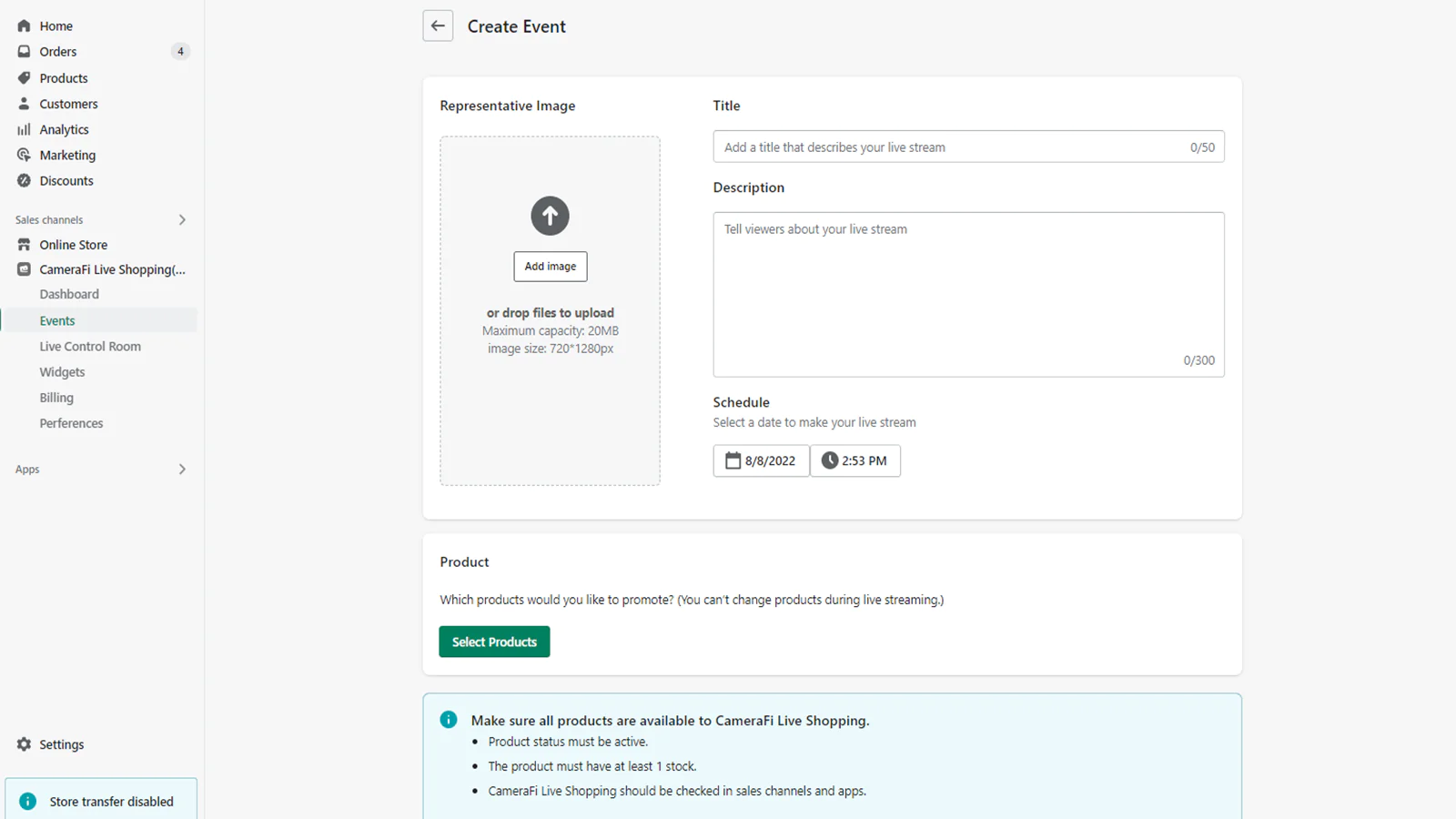The width and height of the screenshot is (1456, 819).
Task: Click the back arrow beside Create Event
Action: [x=438, y=26]
